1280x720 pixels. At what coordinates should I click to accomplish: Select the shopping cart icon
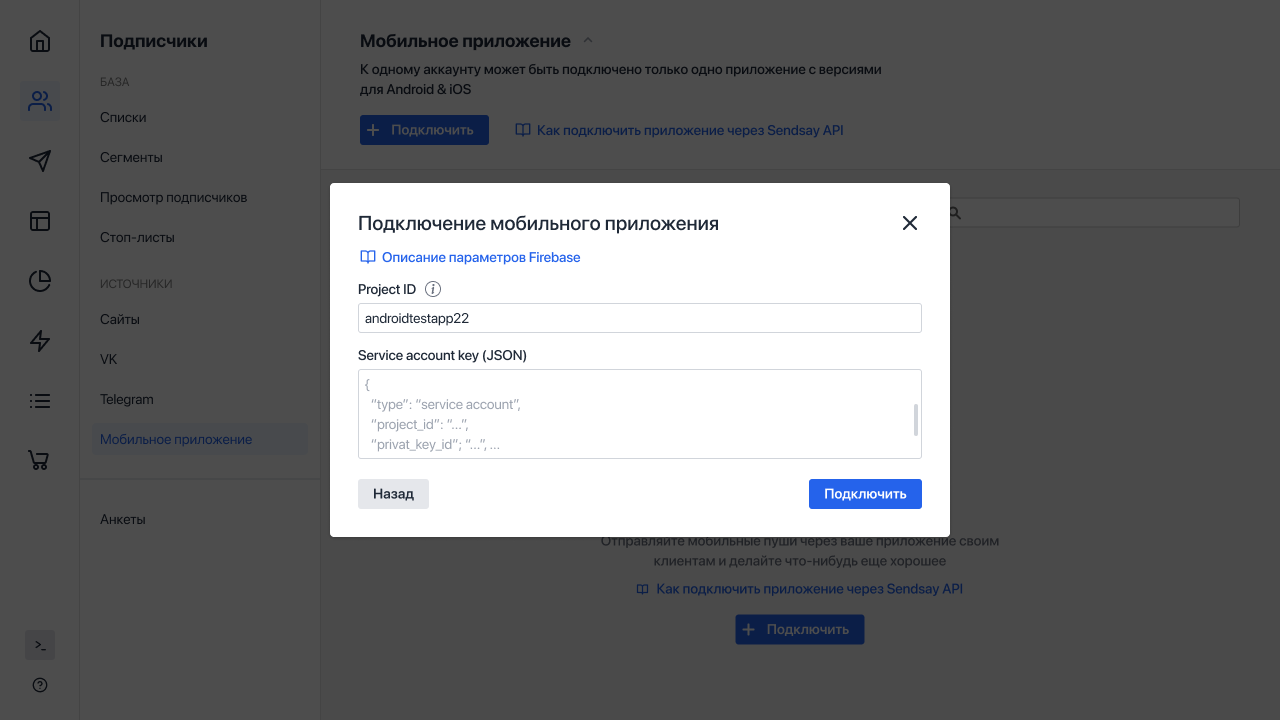tap(39, 460)
